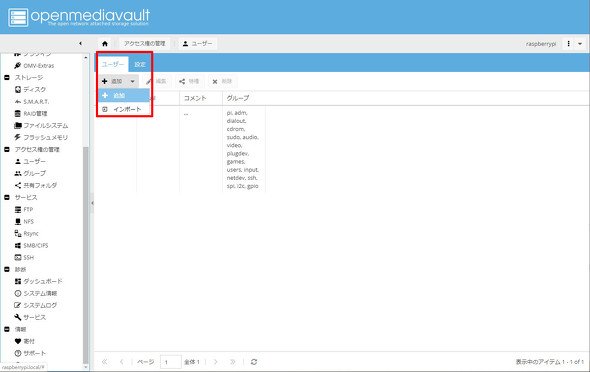590x372 pixels.
Task: Collapse the アクセス権の管理 tree section
Action: (x=7, y=149)
